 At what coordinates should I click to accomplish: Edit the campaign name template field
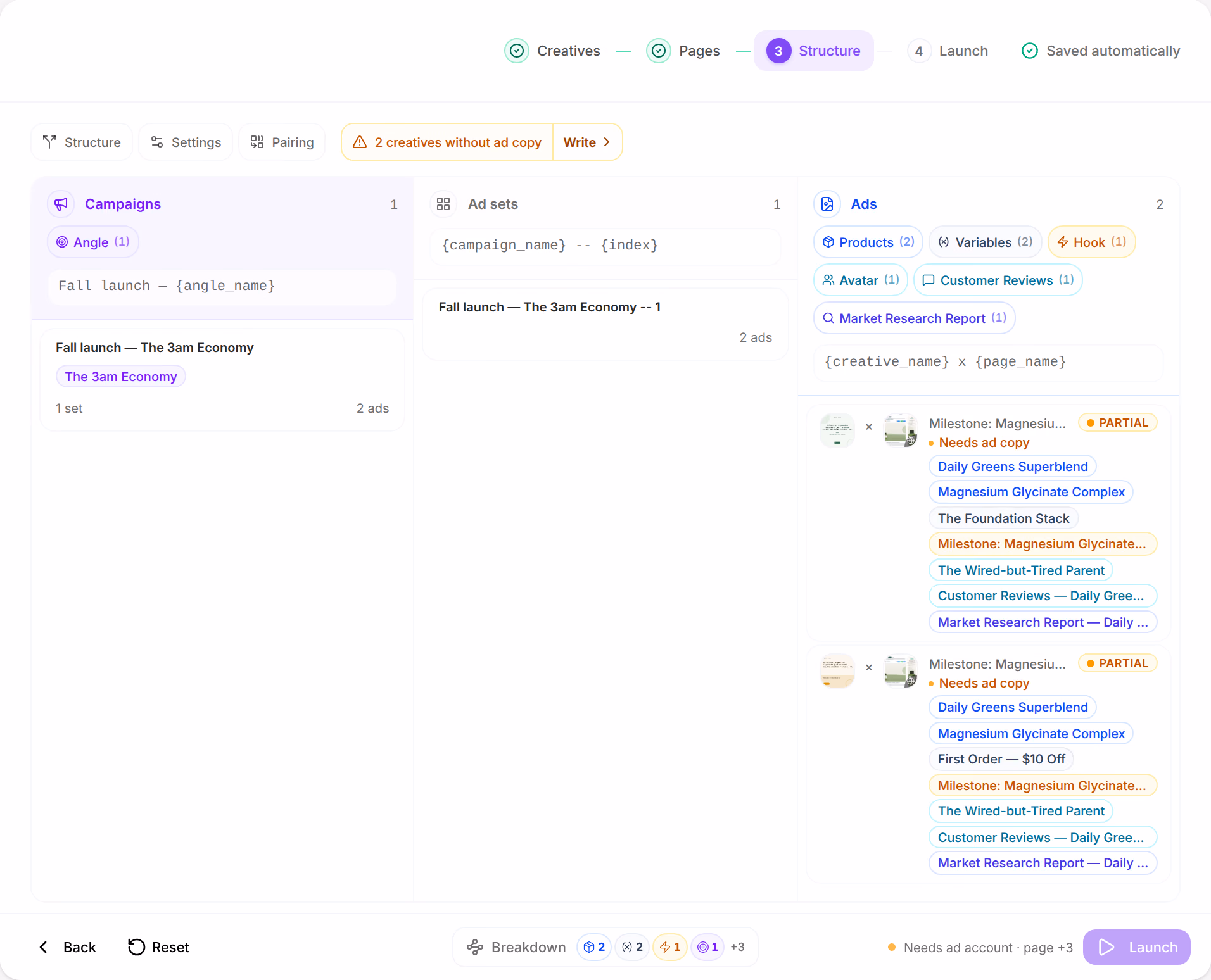point(222,286)
